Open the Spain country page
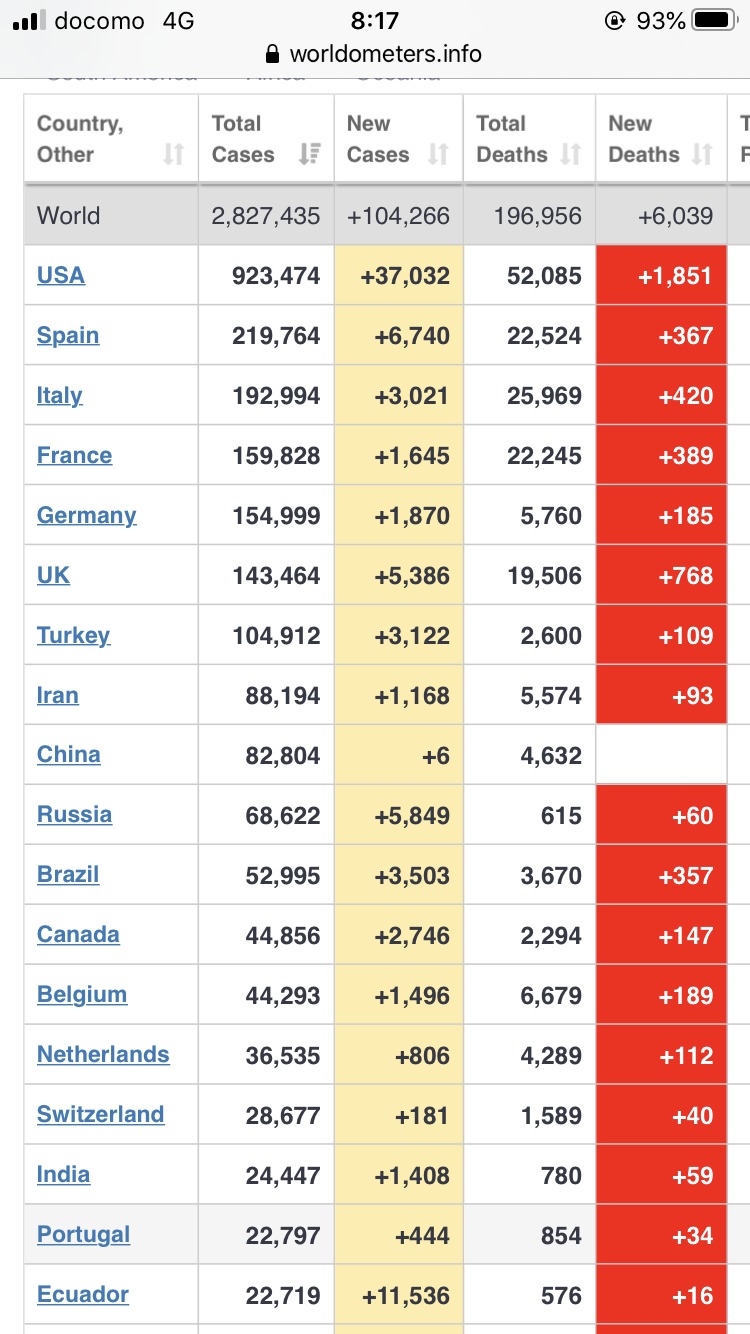The width and height of the screenshot is (750, 1334). (x=68, y=335)
